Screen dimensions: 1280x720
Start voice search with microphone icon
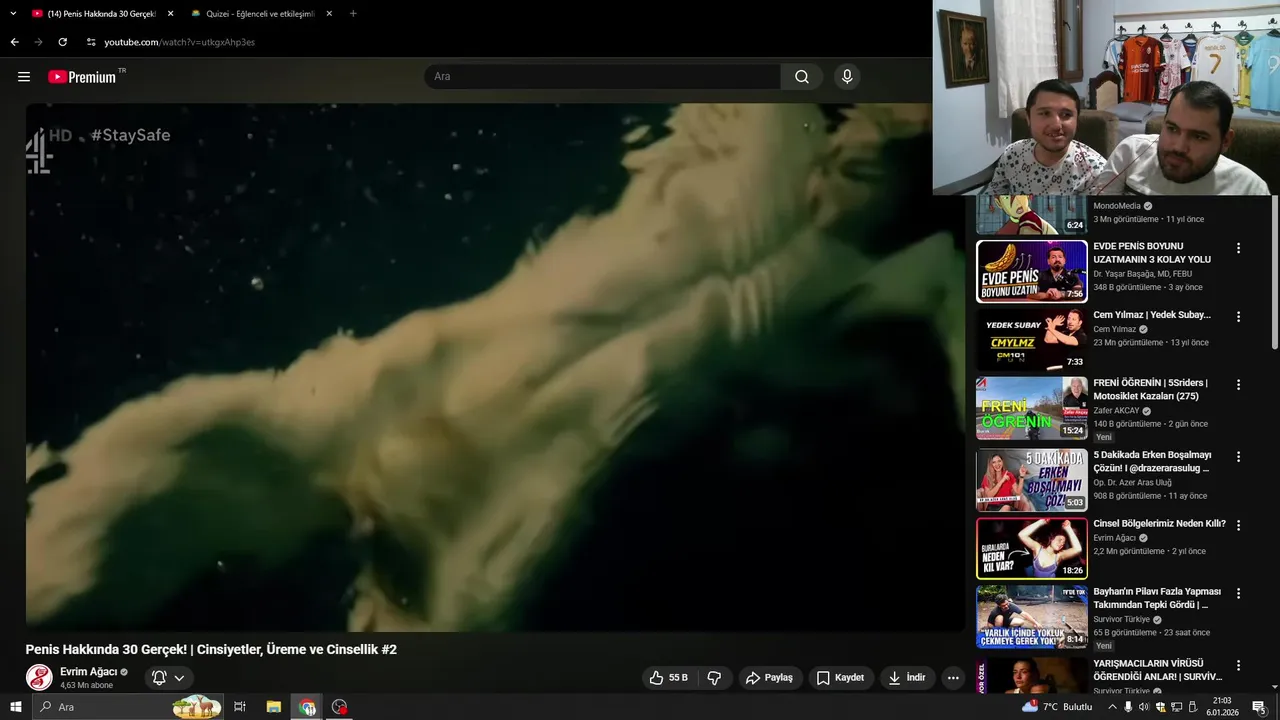847,77
